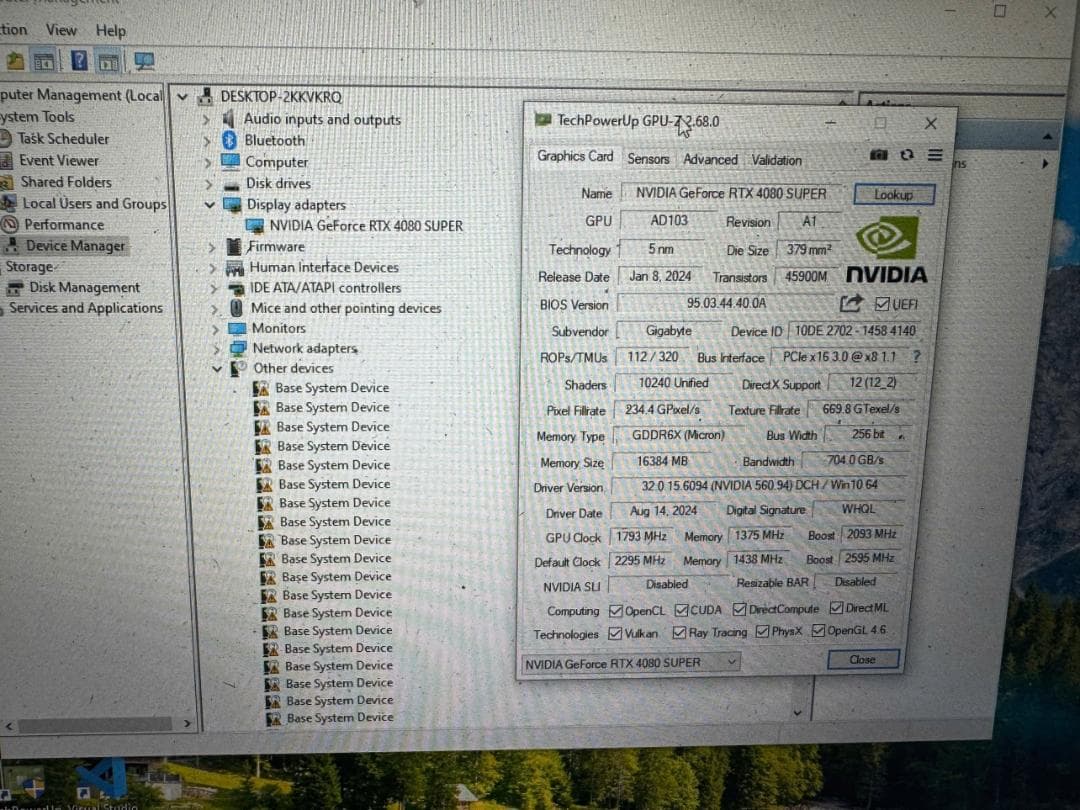Open the View menu
Image resolution: width=1080 pixels, height=810 pixels.
61,29
